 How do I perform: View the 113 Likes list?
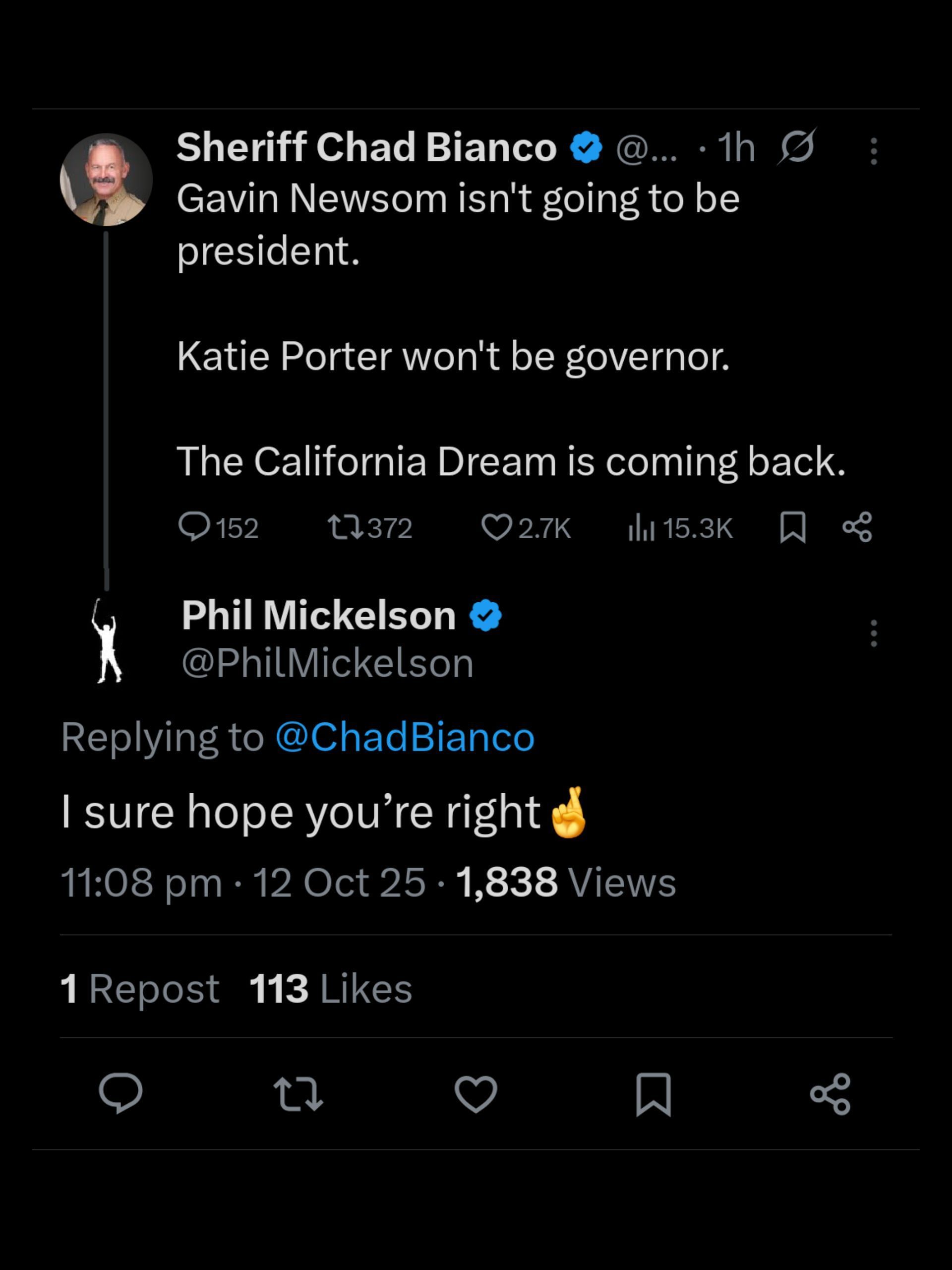click(x=331, y=989)
